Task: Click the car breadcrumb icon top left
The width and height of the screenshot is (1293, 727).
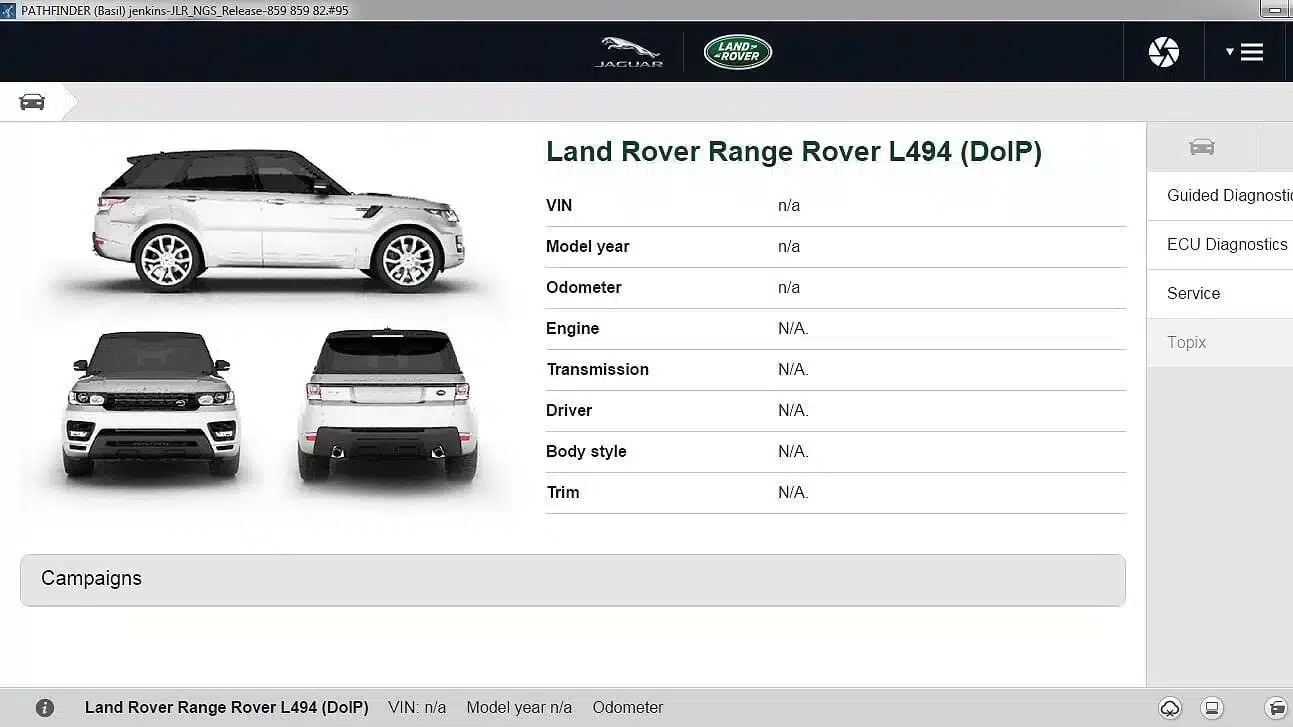Action: tap(31, 101)
